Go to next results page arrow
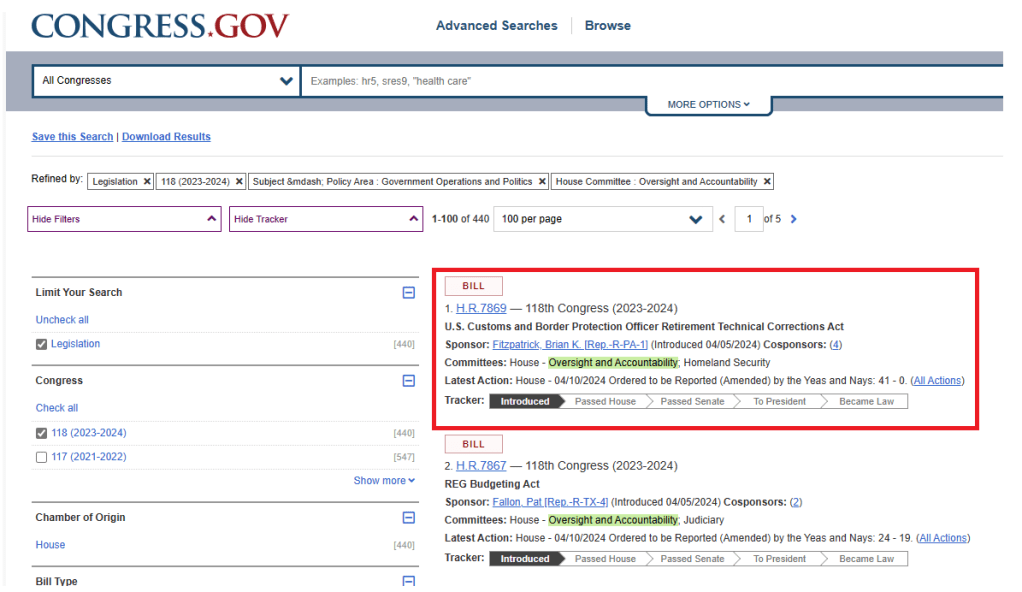 click(794, 219)
